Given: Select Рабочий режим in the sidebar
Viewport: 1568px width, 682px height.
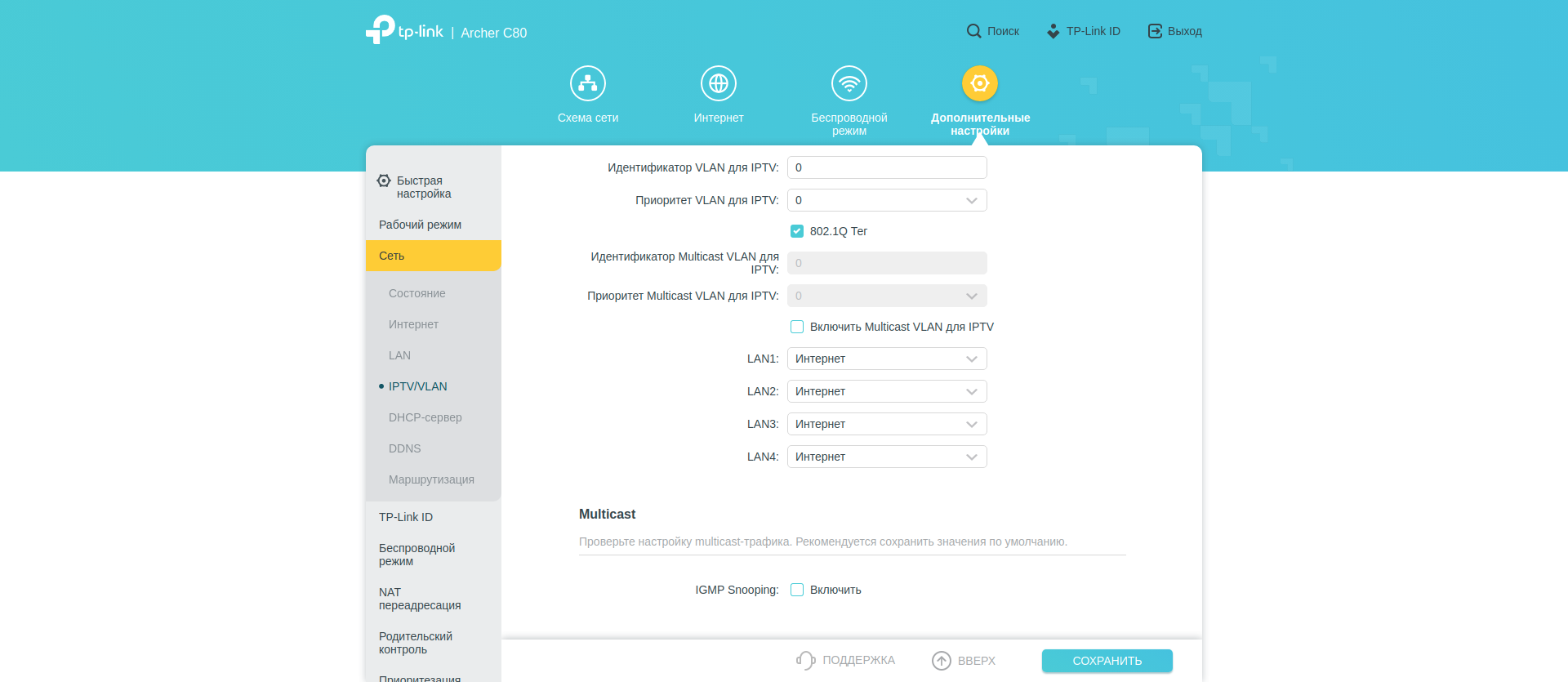Looking at the screenshot, I should click(x=420, y=225).
